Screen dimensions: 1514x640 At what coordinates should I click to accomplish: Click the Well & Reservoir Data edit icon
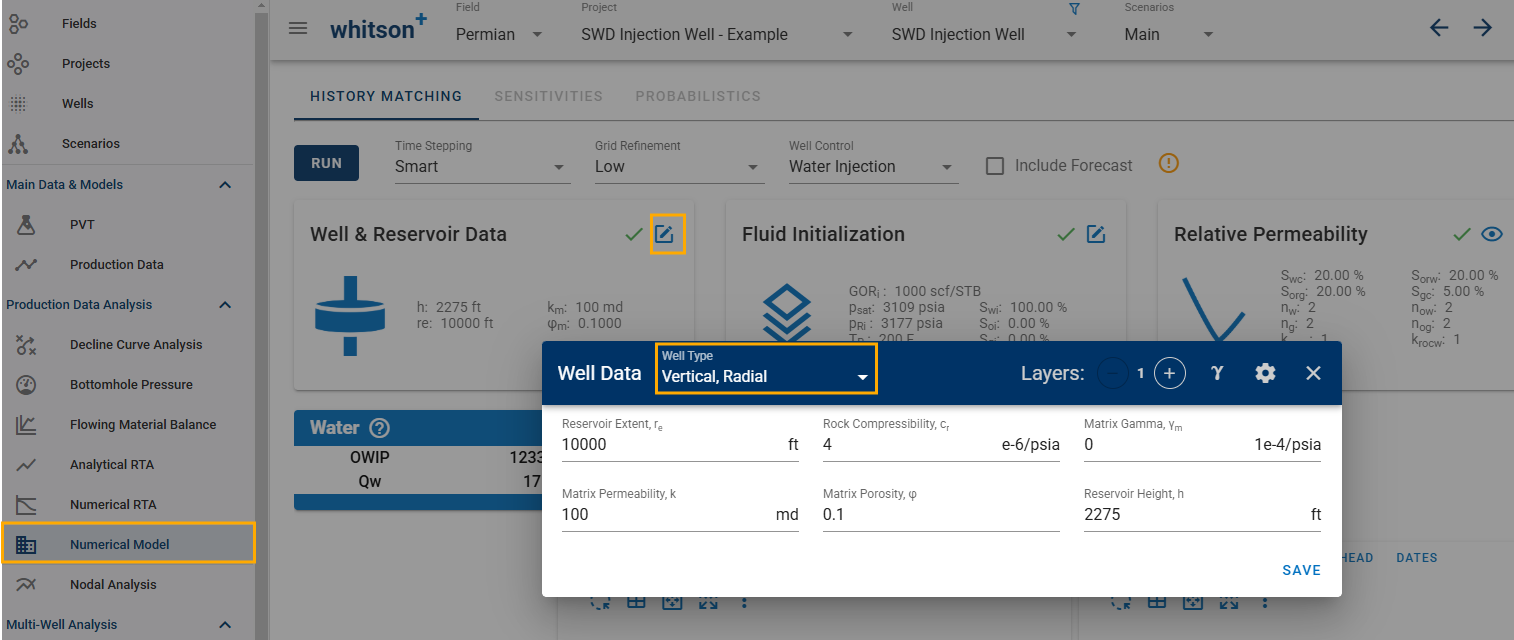coord(666,235)
